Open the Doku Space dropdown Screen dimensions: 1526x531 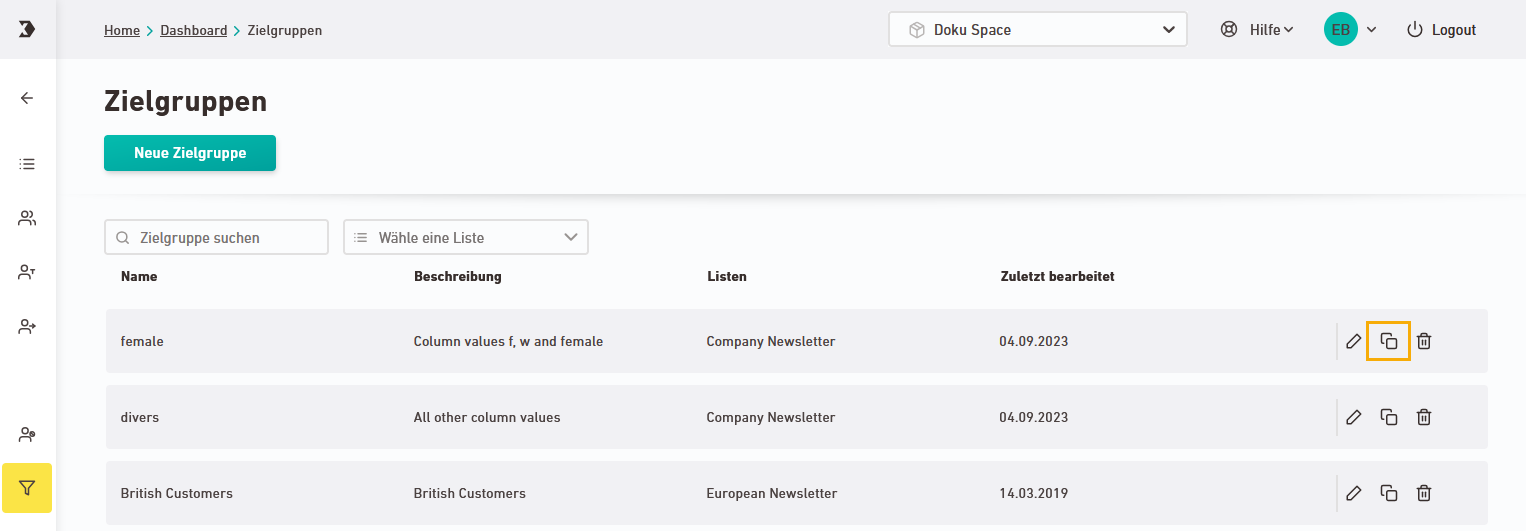pos(1037,30)
